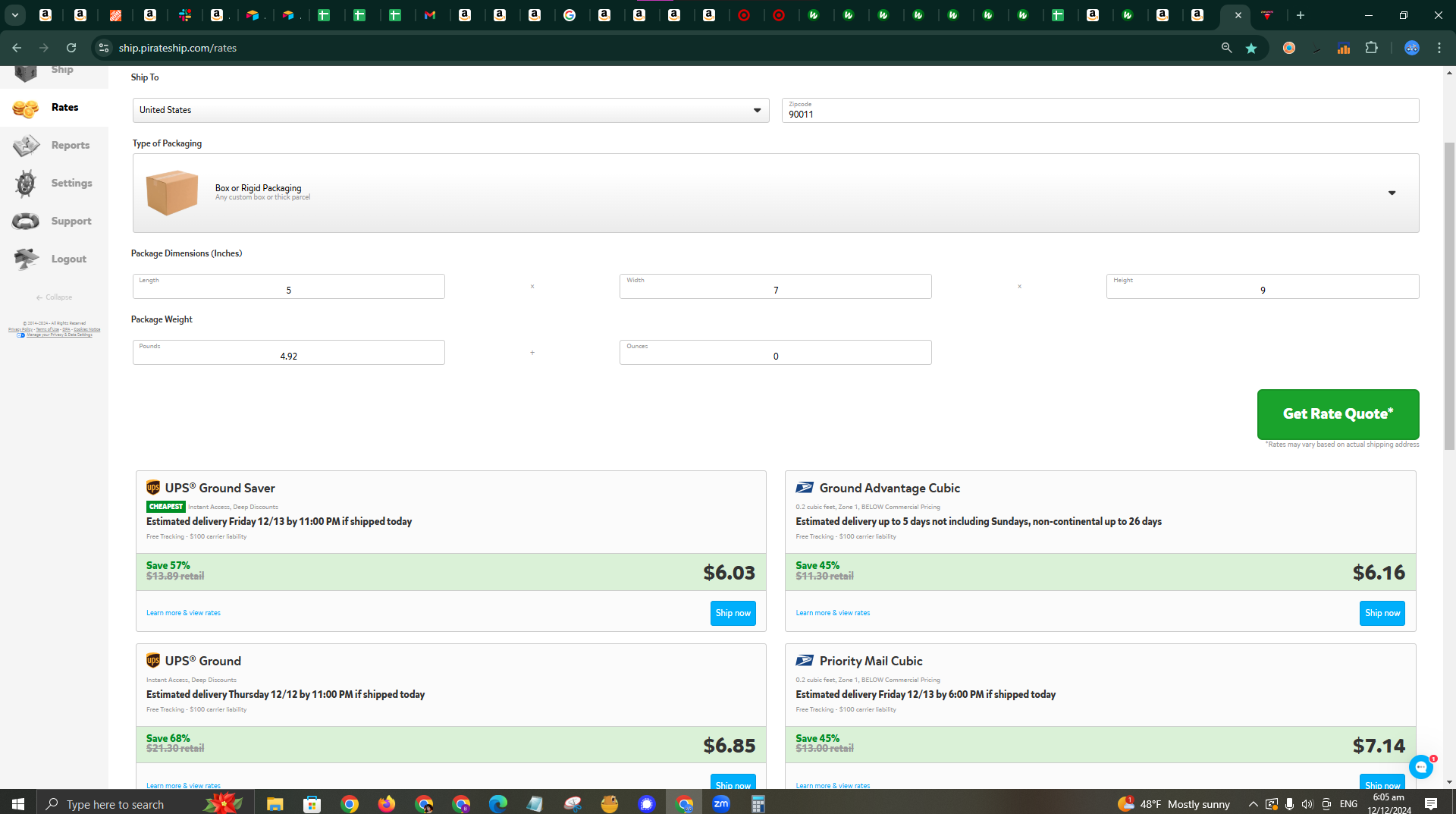Click the browser address bar URL
This screenshot has height=814, width=1456.
pyautogui.click(x=177, y=48)
